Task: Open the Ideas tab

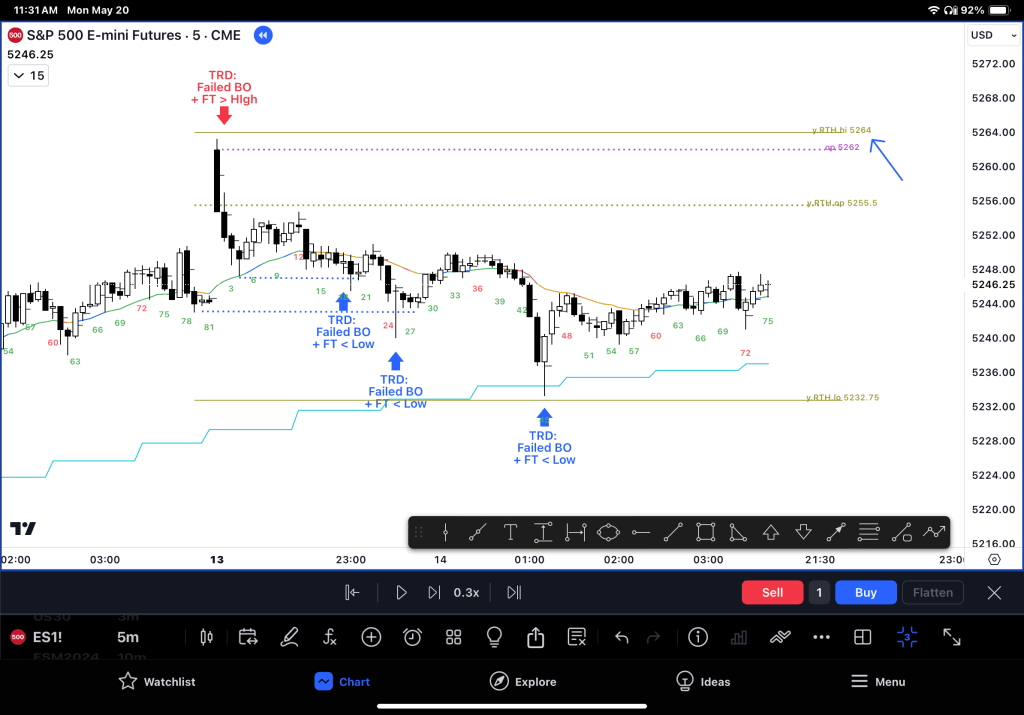Action: (702, 682)
